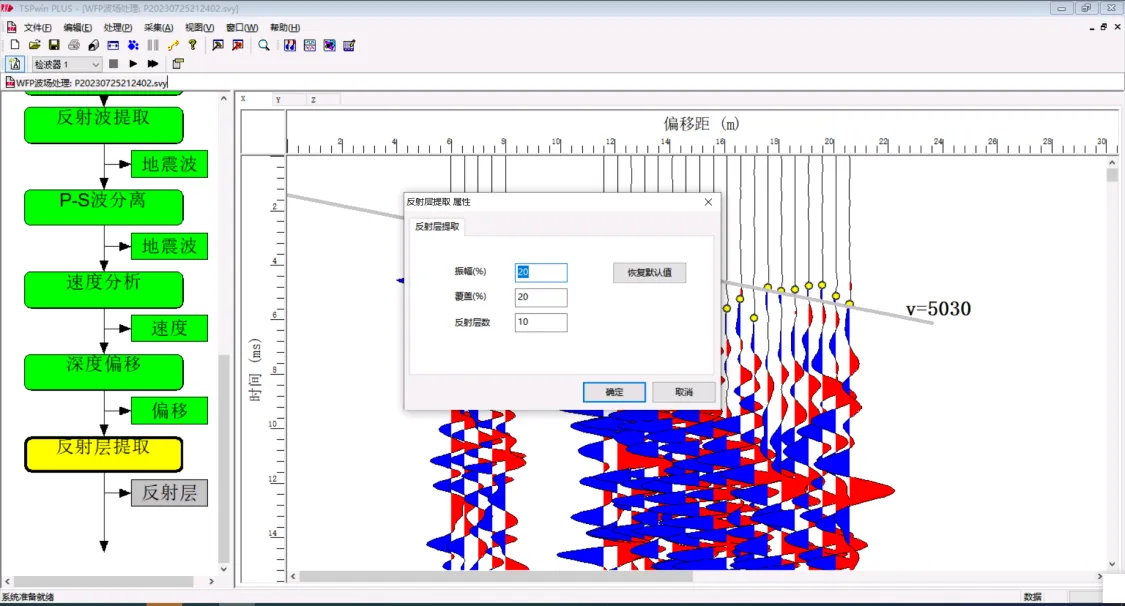Click the gray double-bar pause icon
Viewport: 1125px width, 606px height.
(x=153, y=45)
